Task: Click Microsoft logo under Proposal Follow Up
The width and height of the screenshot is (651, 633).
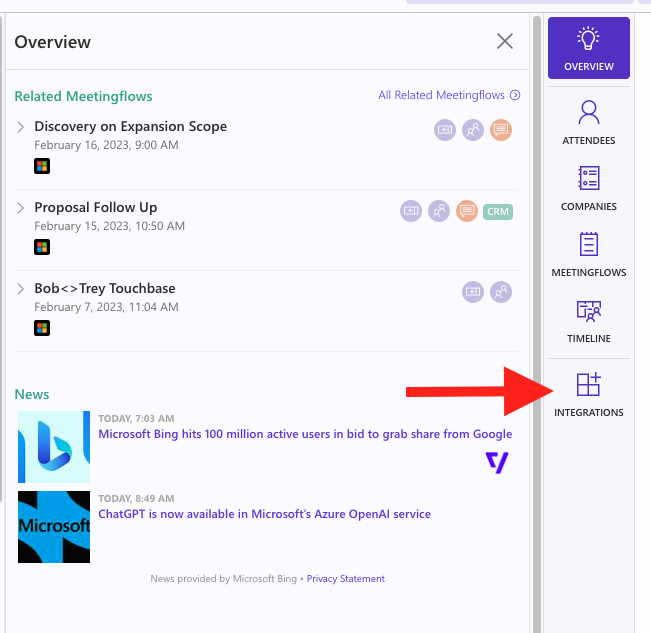Action: pos(42,247)
